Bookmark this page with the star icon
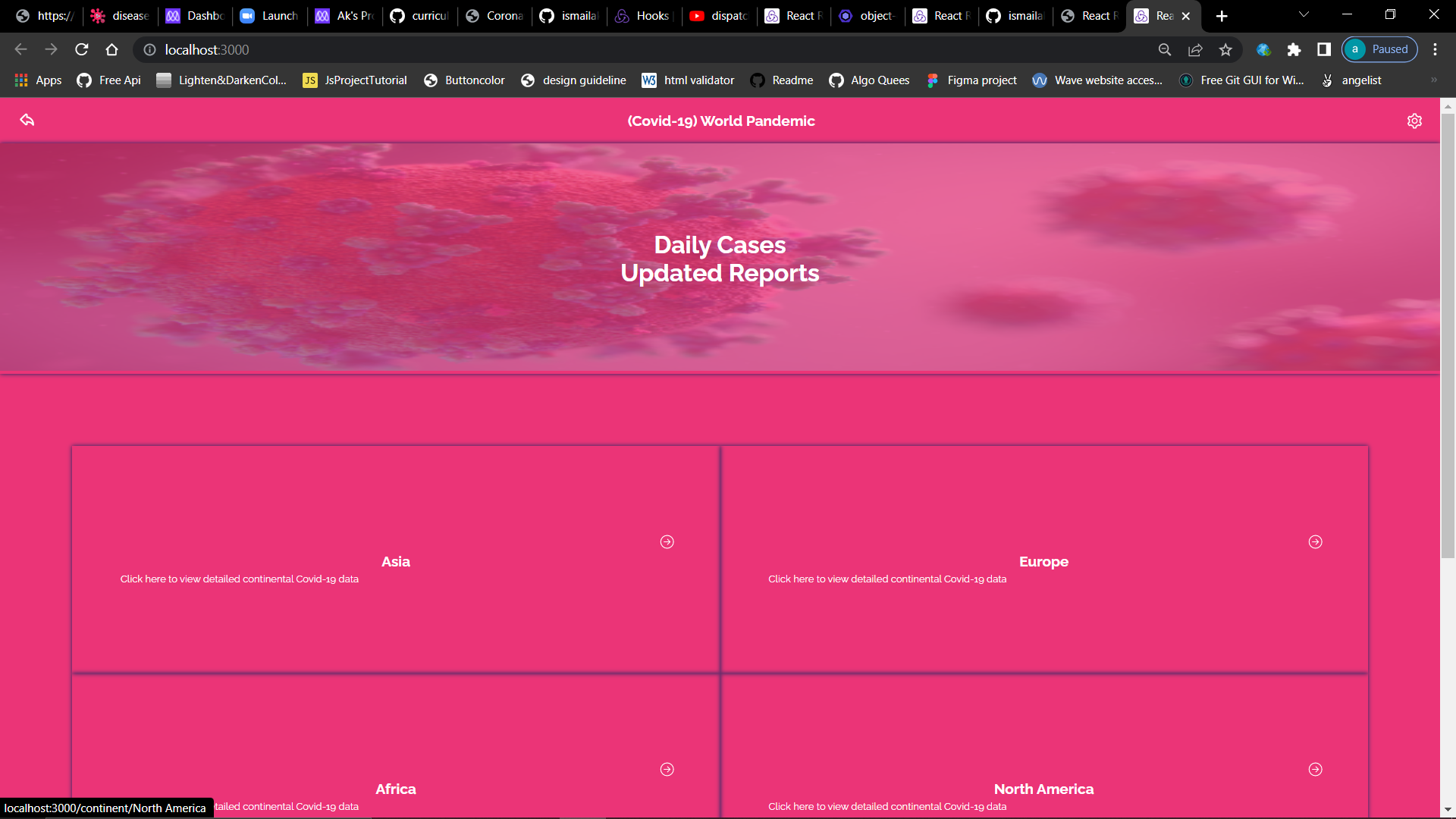The height and width of the screenshot is (819, 1456). point(1225,49)
